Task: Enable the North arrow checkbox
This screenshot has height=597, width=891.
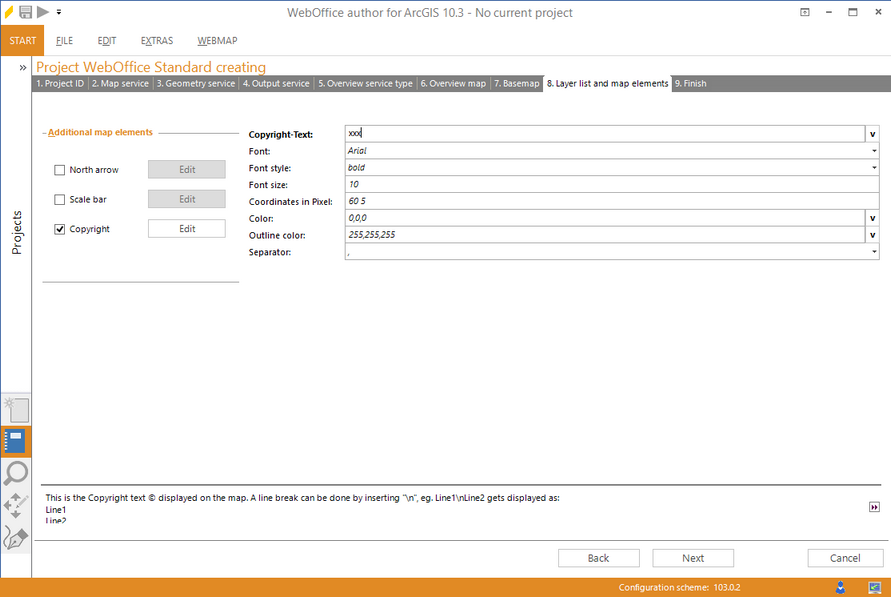Action: pos(59,170)
